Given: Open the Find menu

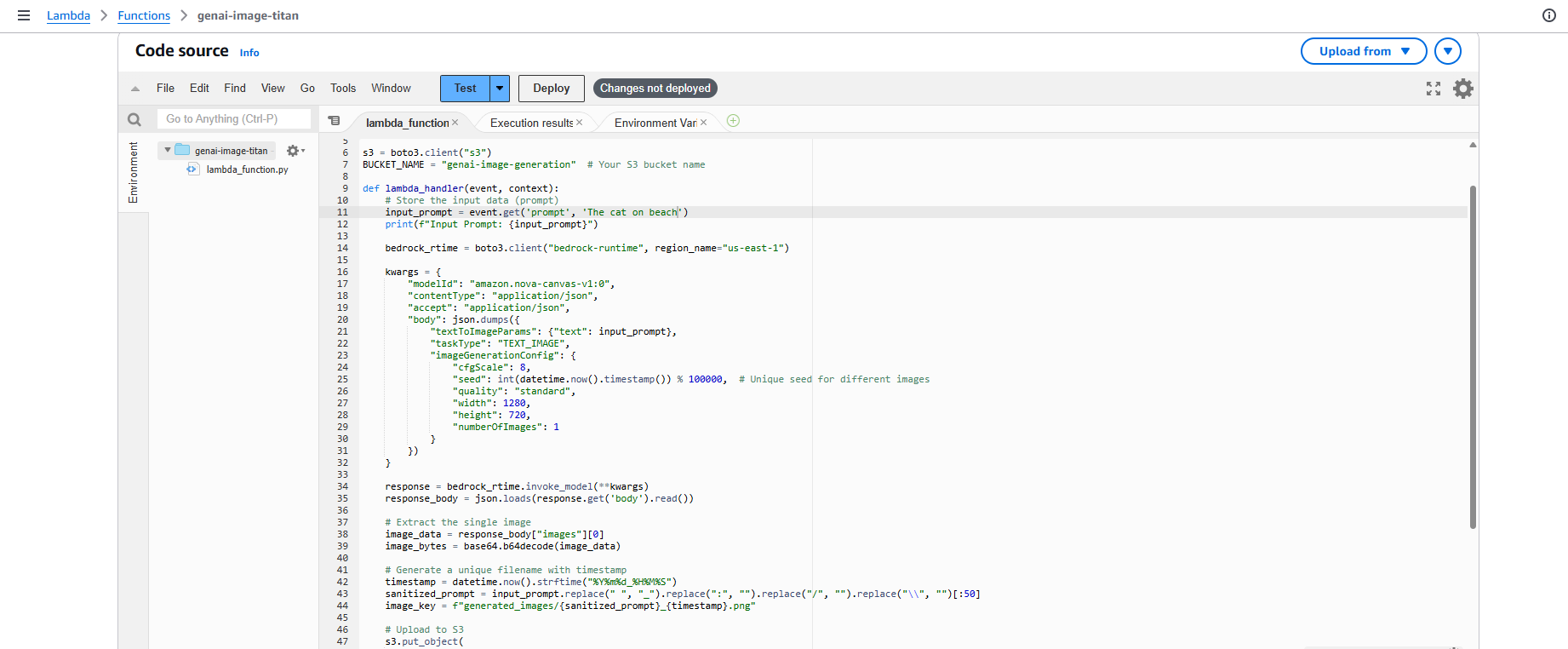Looking at the screenshot, I should pyautogui.click(x=235, y=89).
